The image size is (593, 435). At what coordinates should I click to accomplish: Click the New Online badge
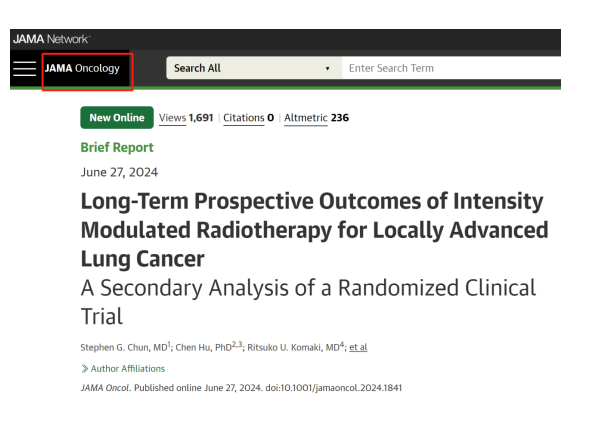pyautogui.click(x=117, y=118)
